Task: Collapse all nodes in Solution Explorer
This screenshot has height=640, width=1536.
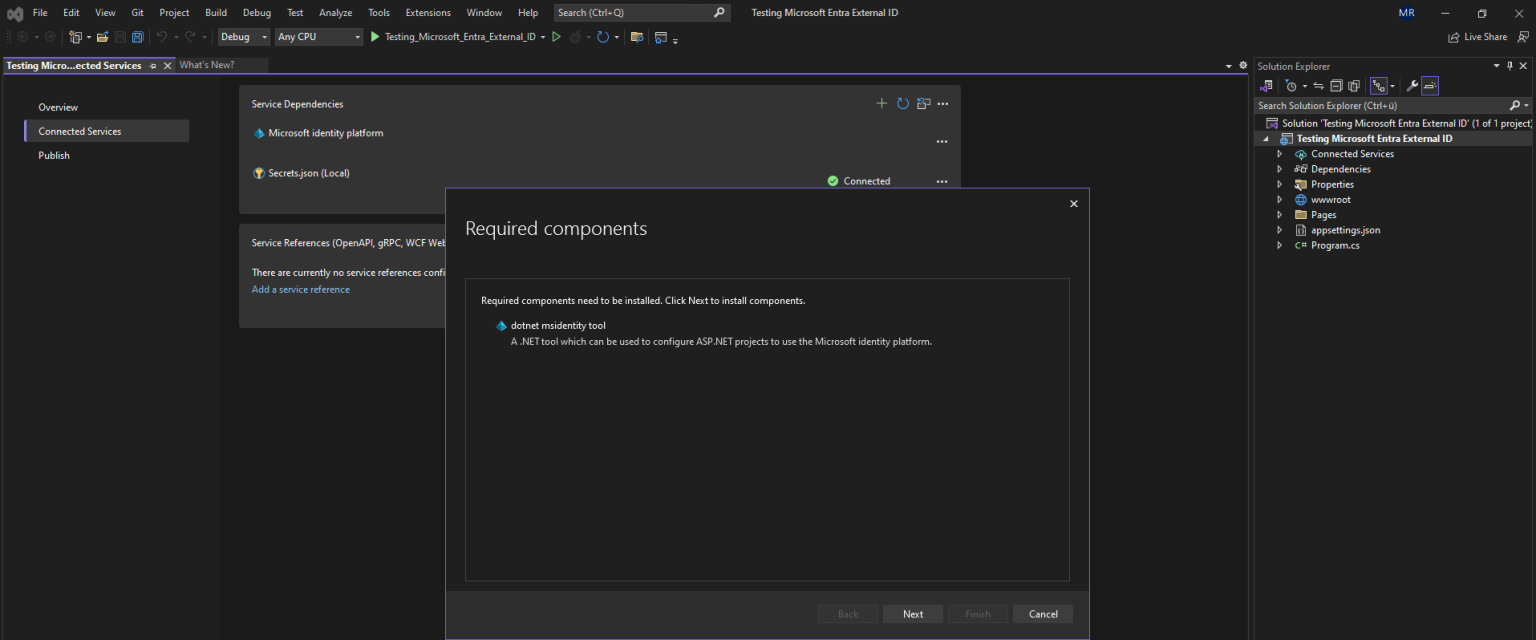Action: [1336, 85]
